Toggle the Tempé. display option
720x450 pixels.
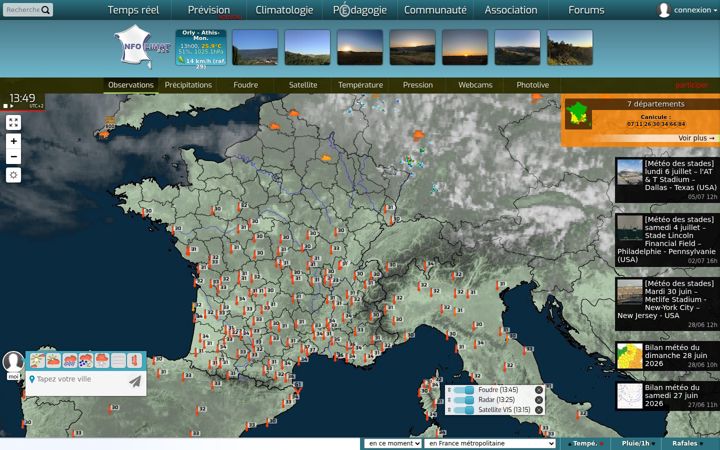[585, 444]
